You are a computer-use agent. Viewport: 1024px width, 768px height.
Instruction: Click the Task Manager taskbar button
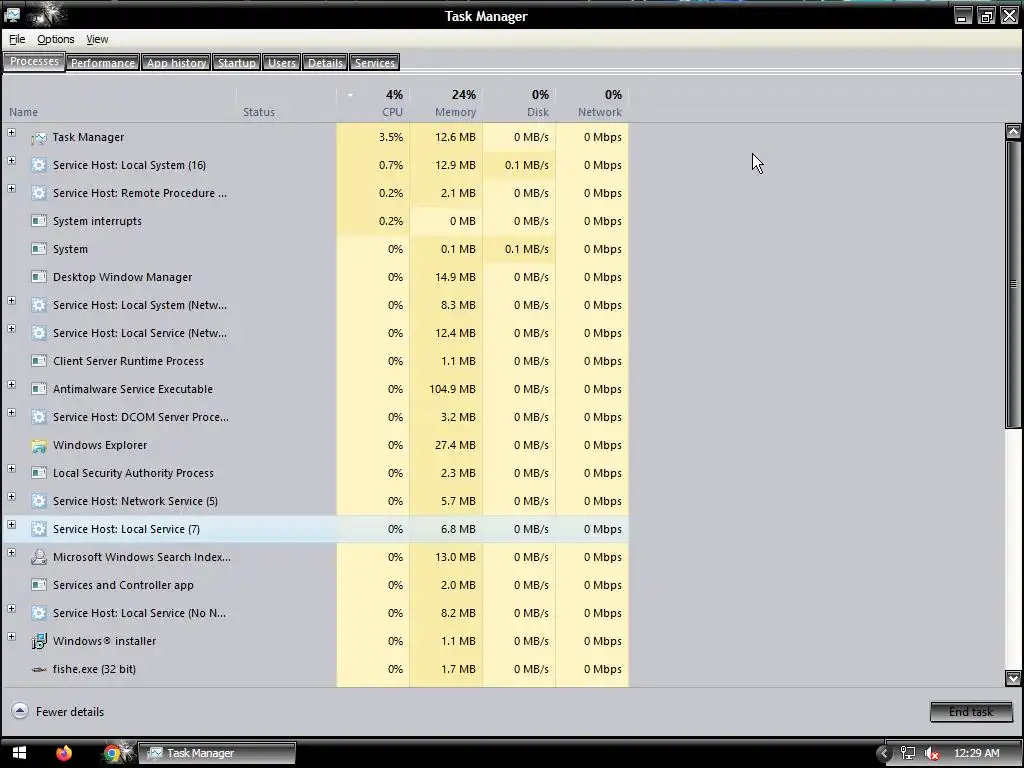pos(217,753)
